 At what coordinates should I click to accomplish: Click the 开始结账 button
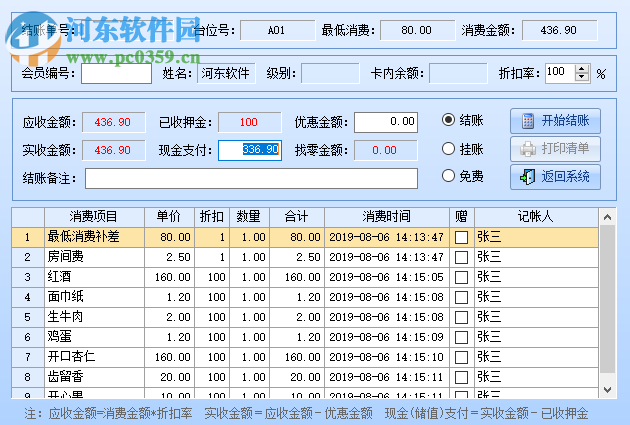555,121
